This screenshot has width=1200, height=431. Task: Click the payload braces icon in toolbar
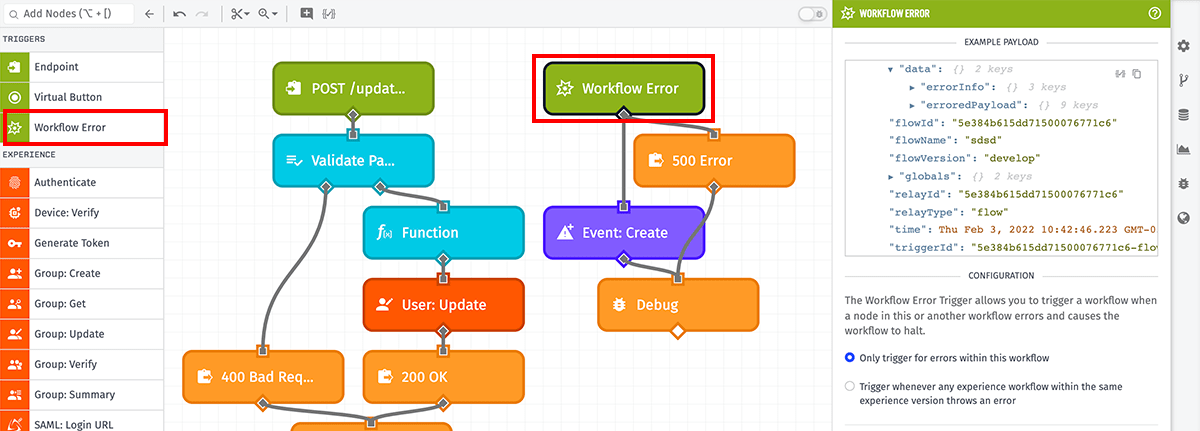329,14
